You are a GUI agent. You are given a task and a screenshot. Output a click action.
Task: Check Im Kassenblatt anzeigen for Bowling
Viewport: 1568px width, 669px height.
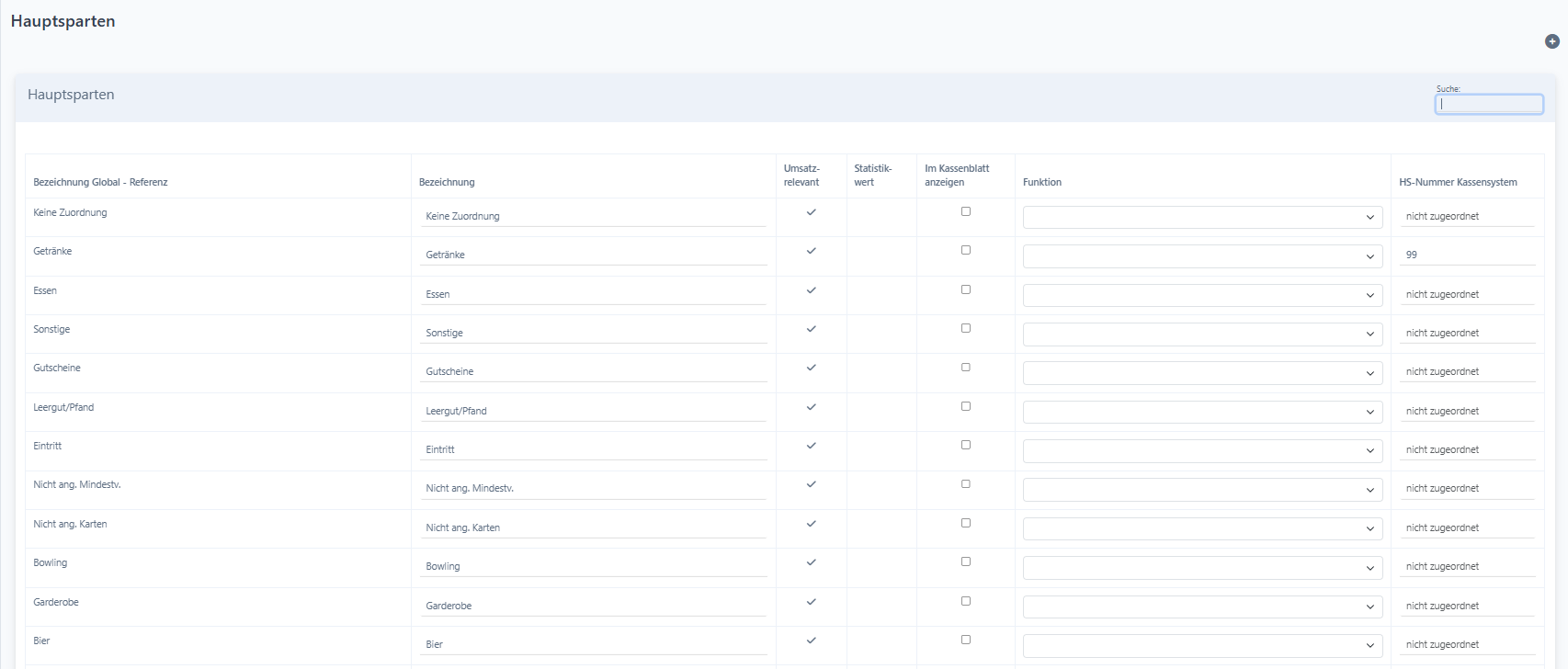tap(966, 561)
